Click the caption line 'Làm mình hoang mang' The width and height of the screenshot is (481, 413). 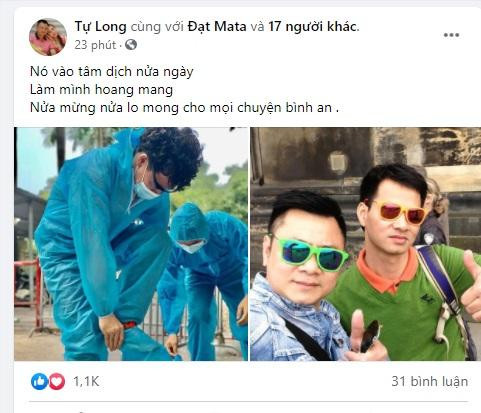pos(101,90)
